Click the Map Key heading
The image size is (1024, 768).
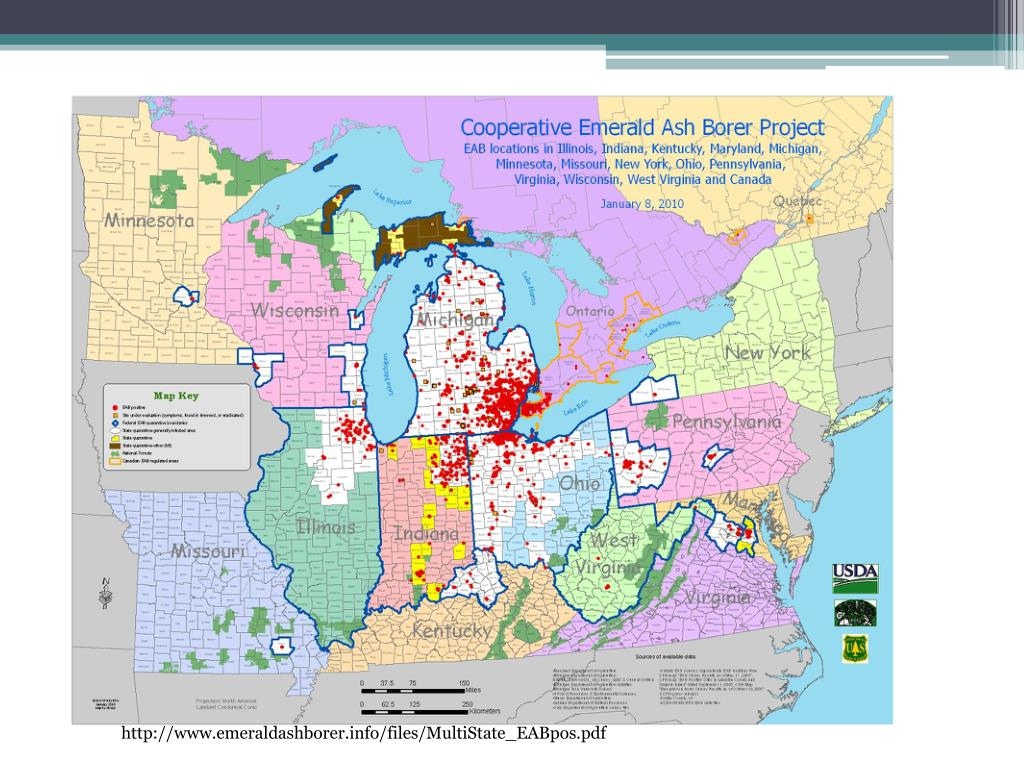pos(175,396)
